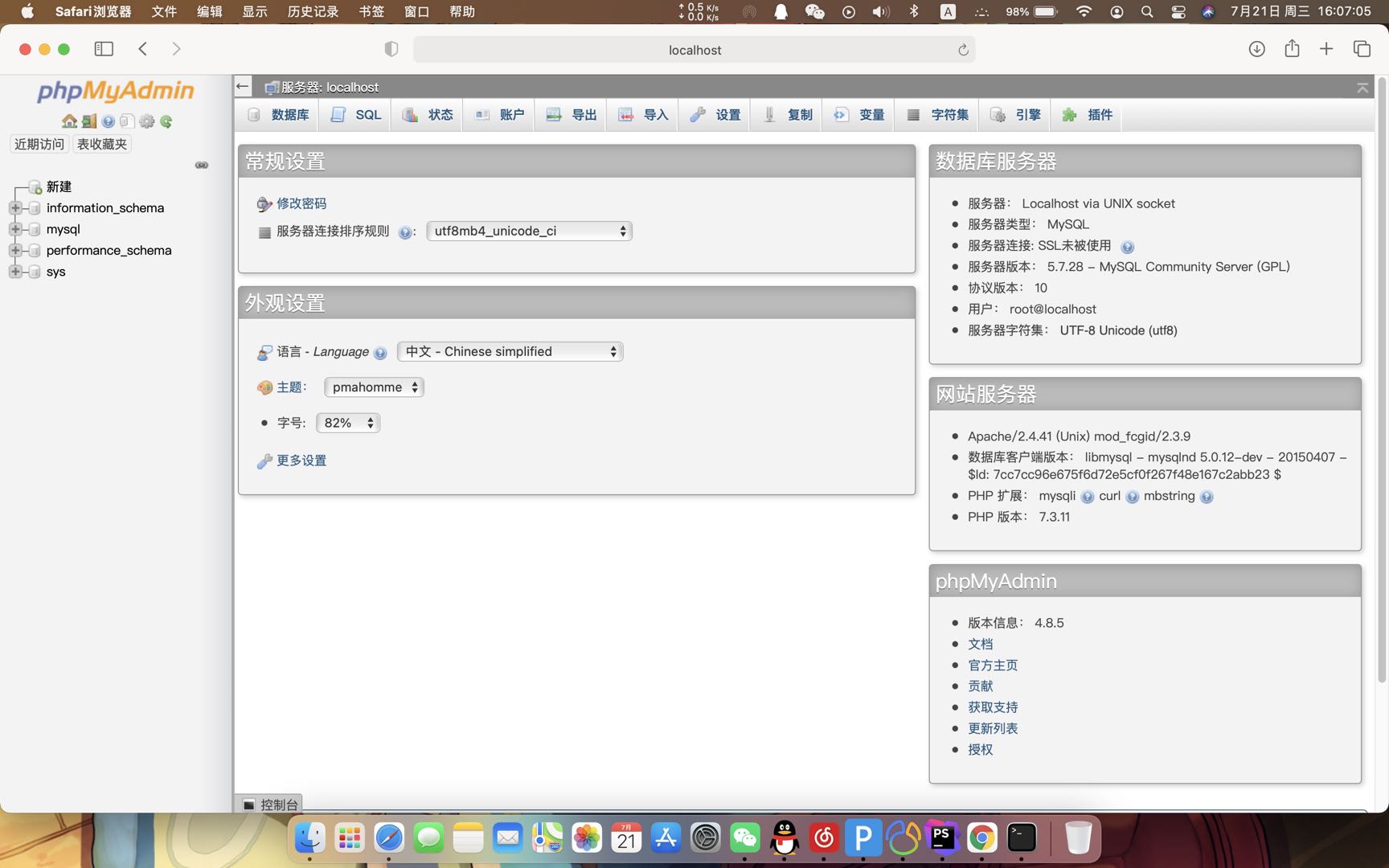Click the new database icon beside 新建
The height and width of the screenshot is (868, 1389).
35,186
